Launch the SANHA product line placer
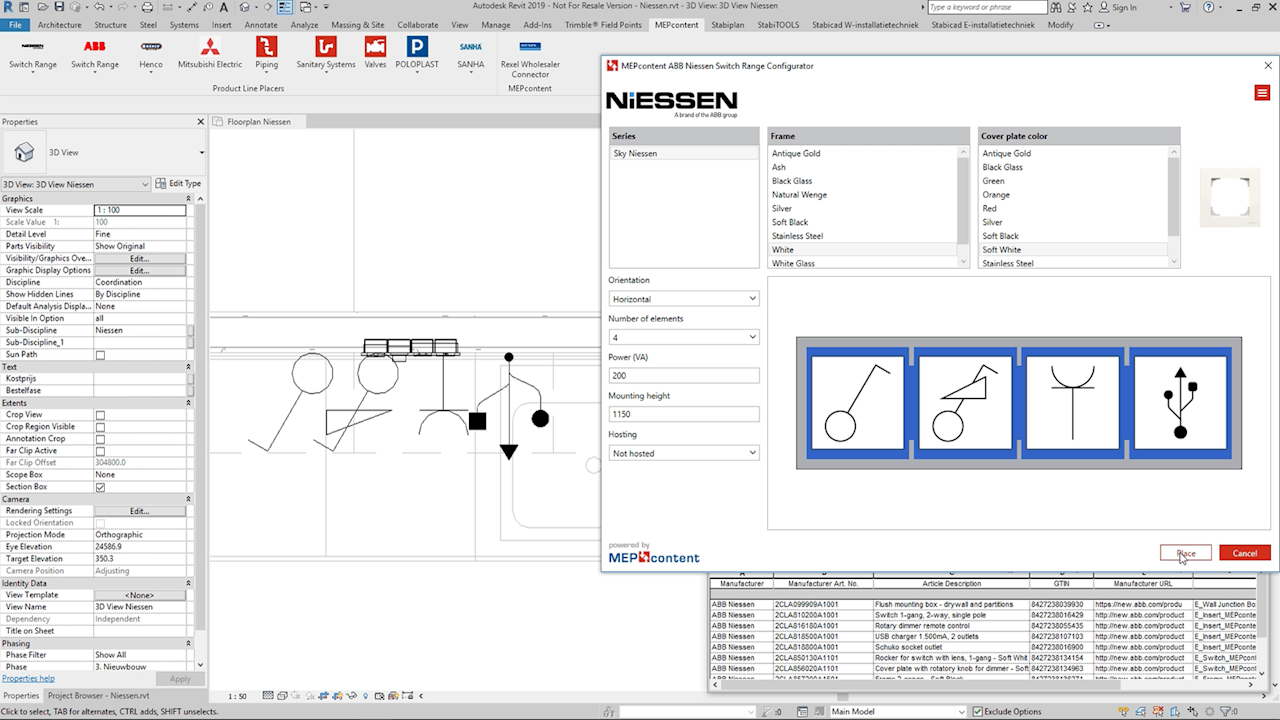The image size is (1280, 720). (x=471, y=53)
